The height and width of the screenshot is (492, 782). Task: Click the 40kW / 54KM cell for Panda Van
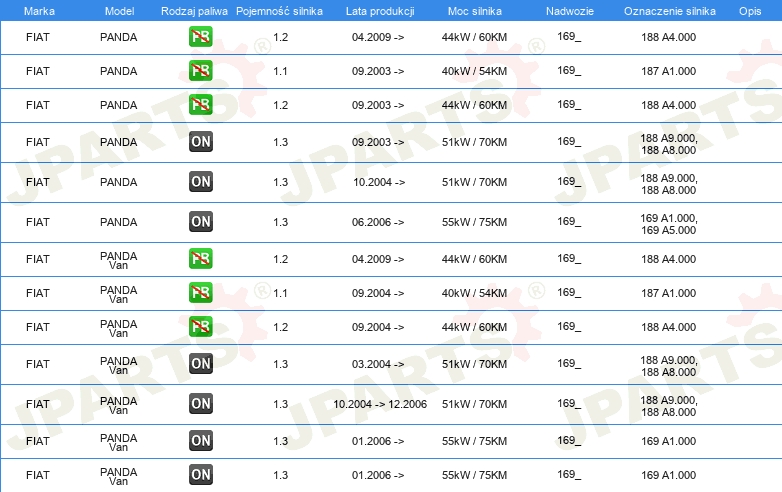point(474,293)
